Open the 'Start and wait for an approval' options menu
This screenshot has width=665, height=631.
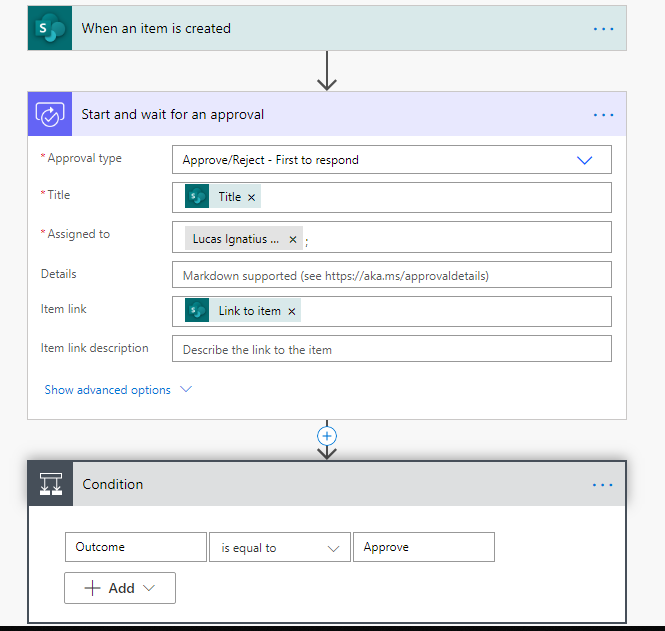coord(603,115)
